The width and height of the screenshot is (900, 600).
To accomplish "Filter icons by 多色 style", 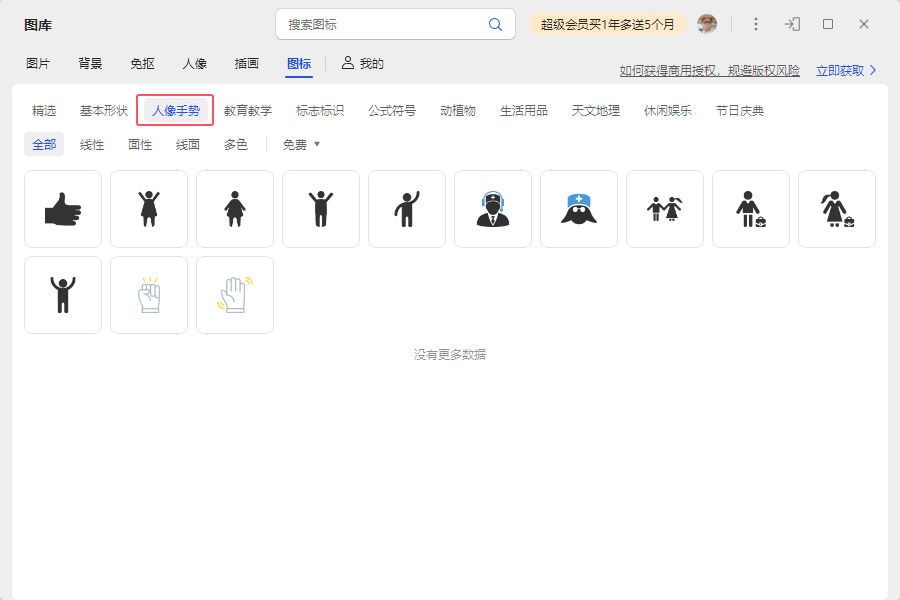I will pos(236,145).
